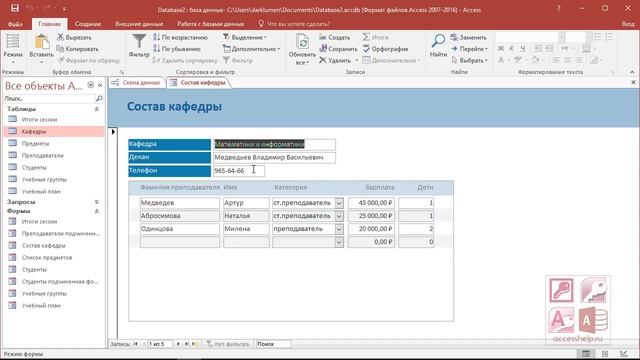Open category dropdown for Медведев row
The height and width of the screenshot is (360, 640).
pyautogui.click(x=339, y=203)
